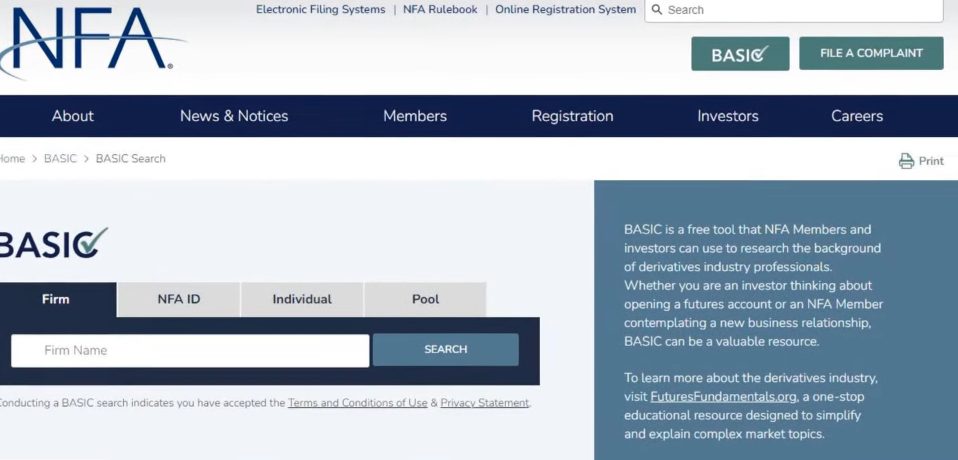The width and height of the screenshot is (958, 460).
Task: Open the Registration menu
Action: 572,116
